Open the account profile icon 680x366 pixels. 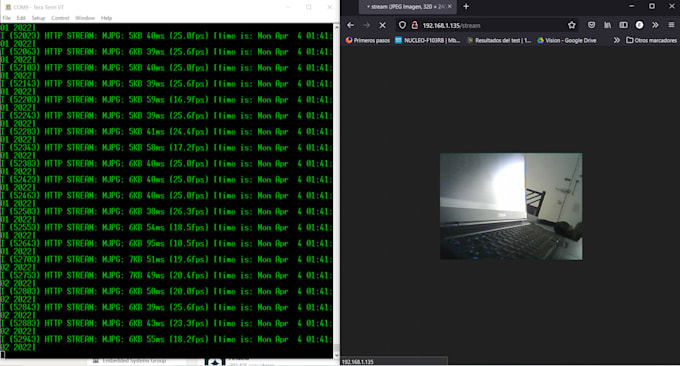tap(639, 25)
